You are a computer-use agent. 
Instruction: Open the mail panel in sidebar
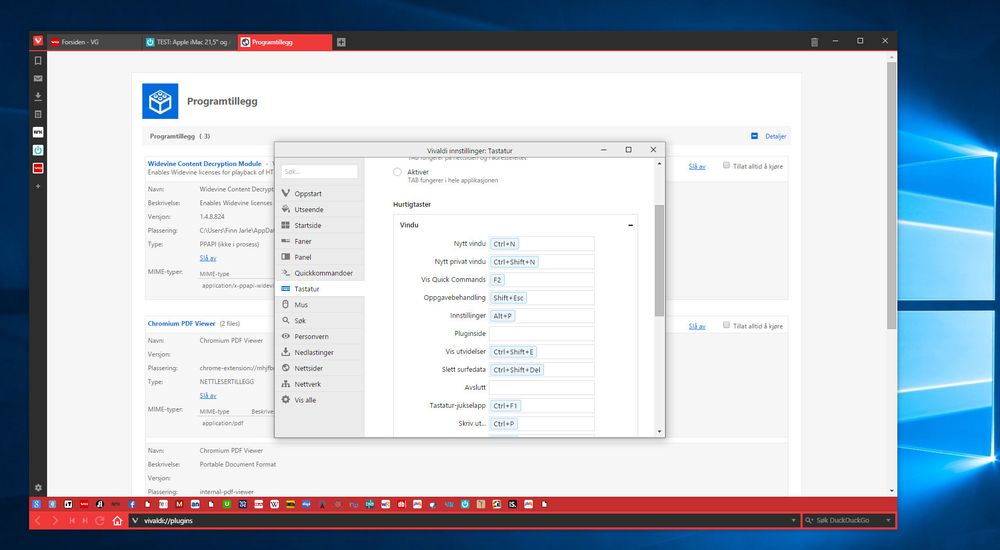point(38,78)
